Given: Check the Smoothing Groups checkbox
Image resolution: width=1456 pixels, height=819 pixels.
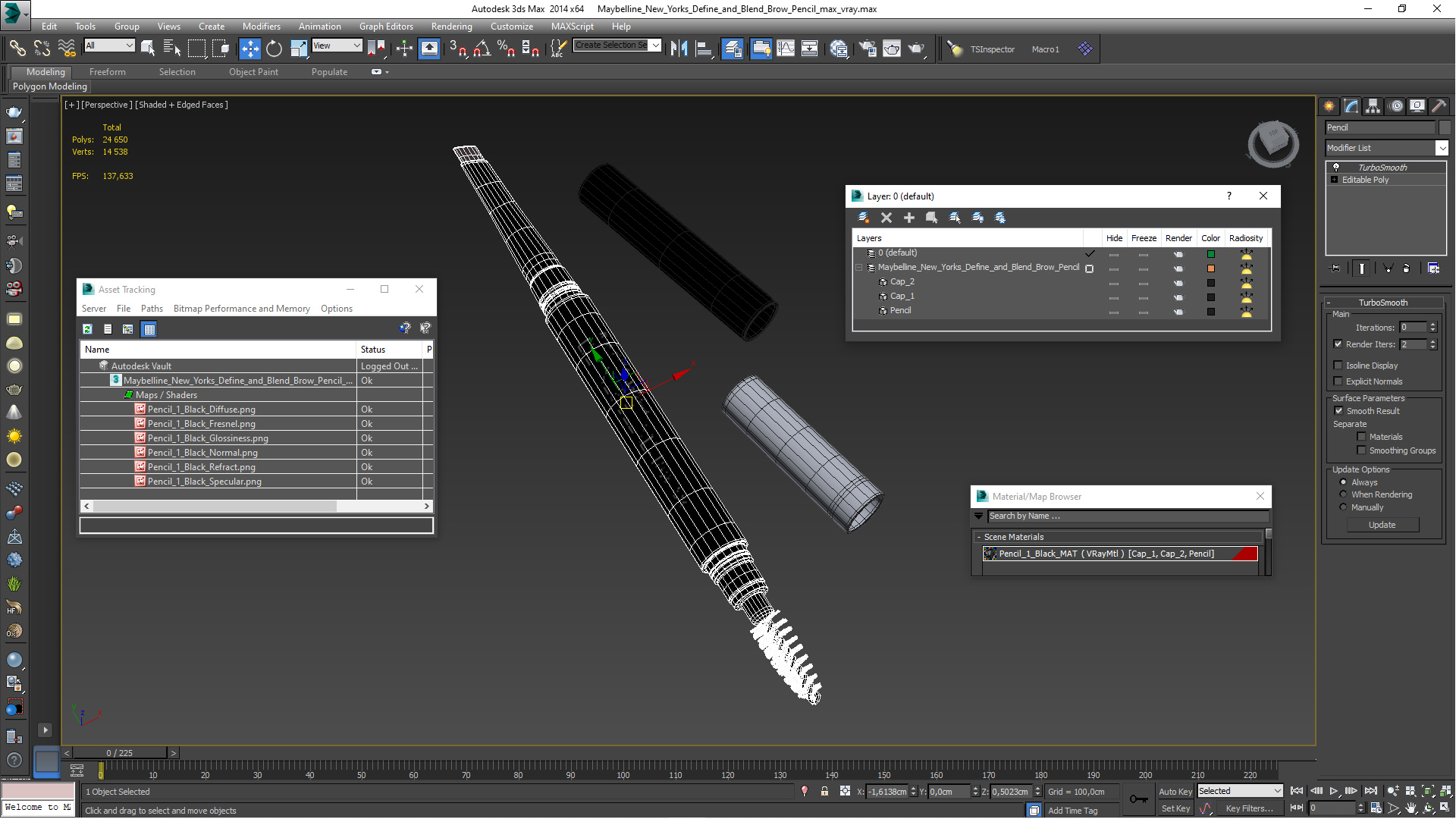Looking at the screenshot, I should pos(1361,450).
